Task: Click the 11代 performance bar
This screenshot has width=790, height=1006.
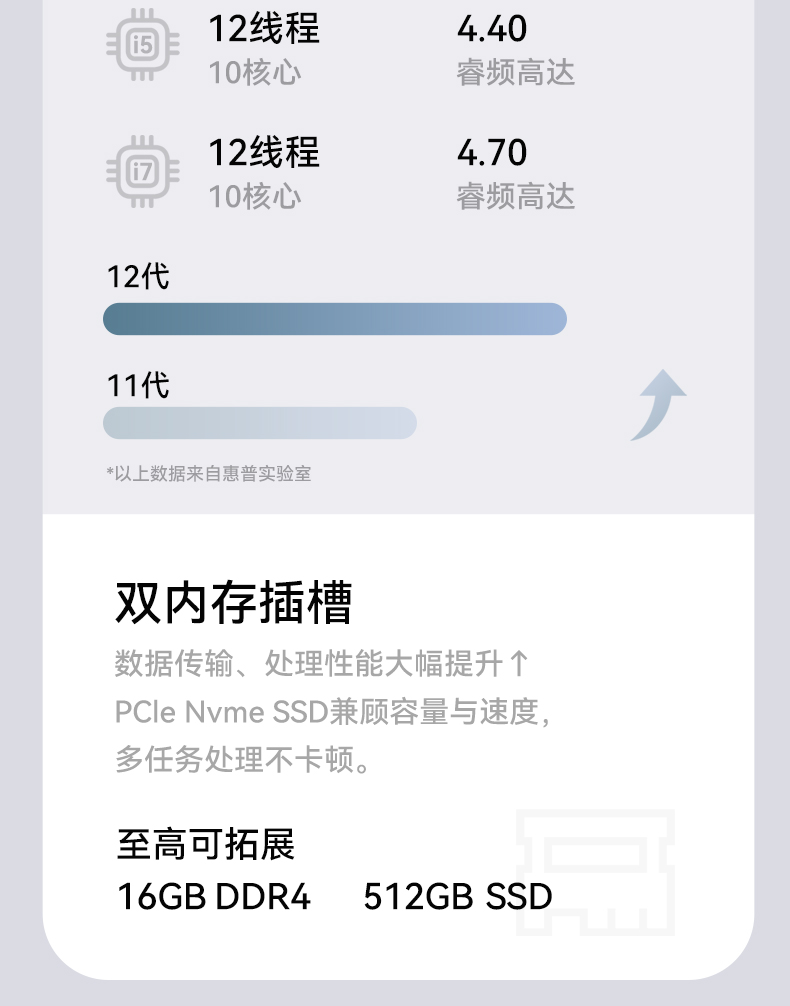Action: [x=260, y=423]
